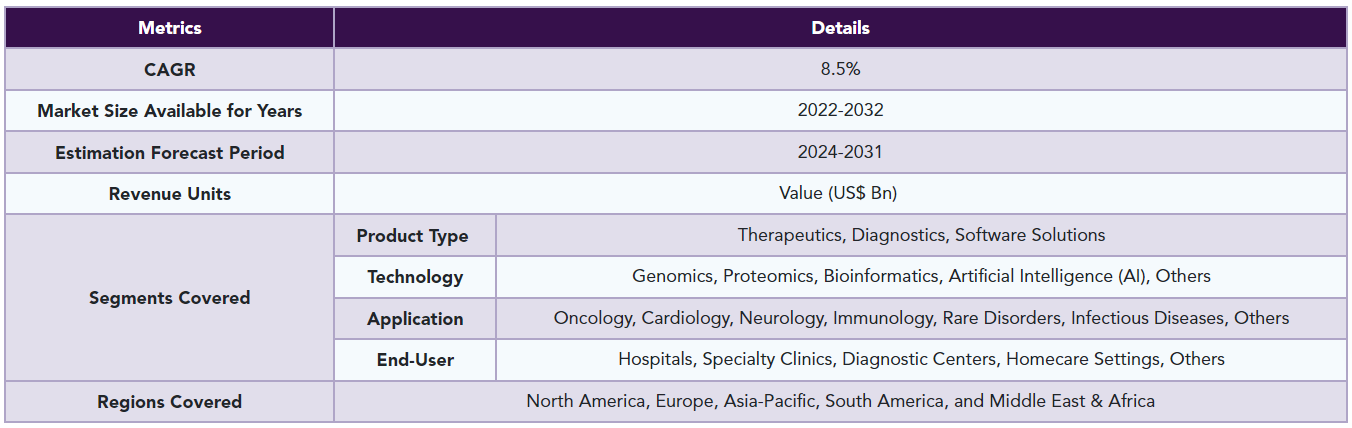
Task: Select the CAGR row label
Action: (169, 69)
